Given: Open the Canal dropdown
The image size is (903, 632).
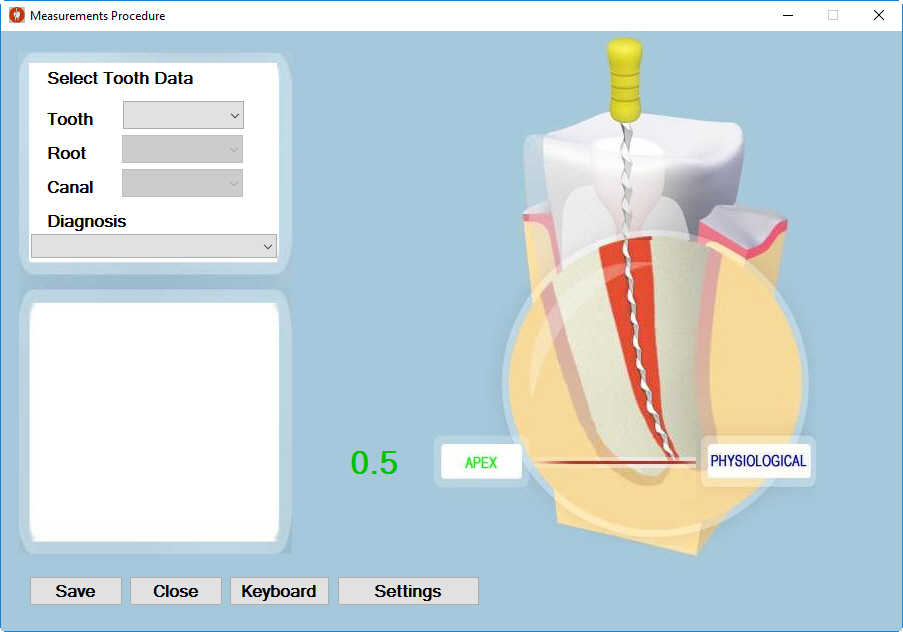Looking at the screenshot, I should 182,183.
